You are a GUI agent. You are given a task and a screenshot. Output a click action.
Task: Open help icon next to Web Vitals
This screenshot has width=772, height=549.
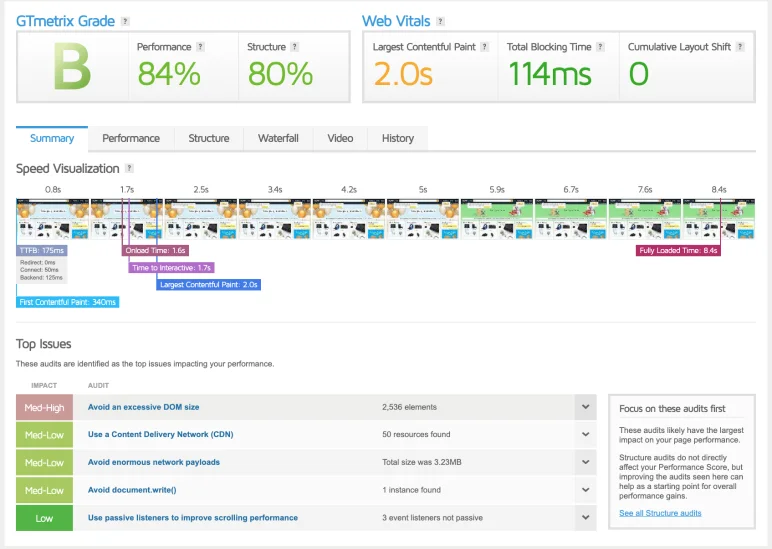tap(441, 21)
